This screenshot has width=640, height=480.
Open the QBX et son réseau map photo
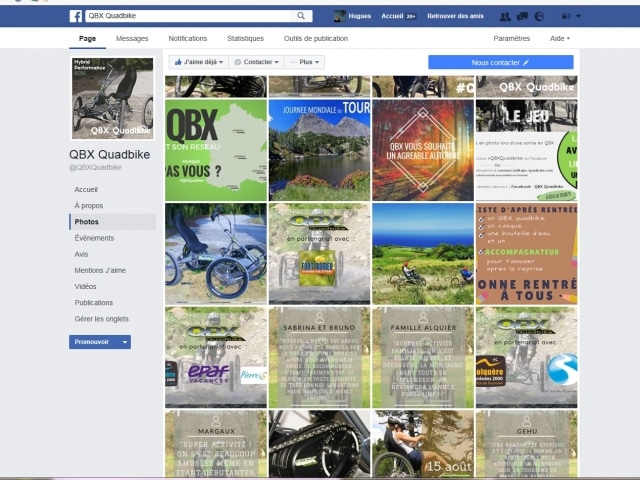216,150
